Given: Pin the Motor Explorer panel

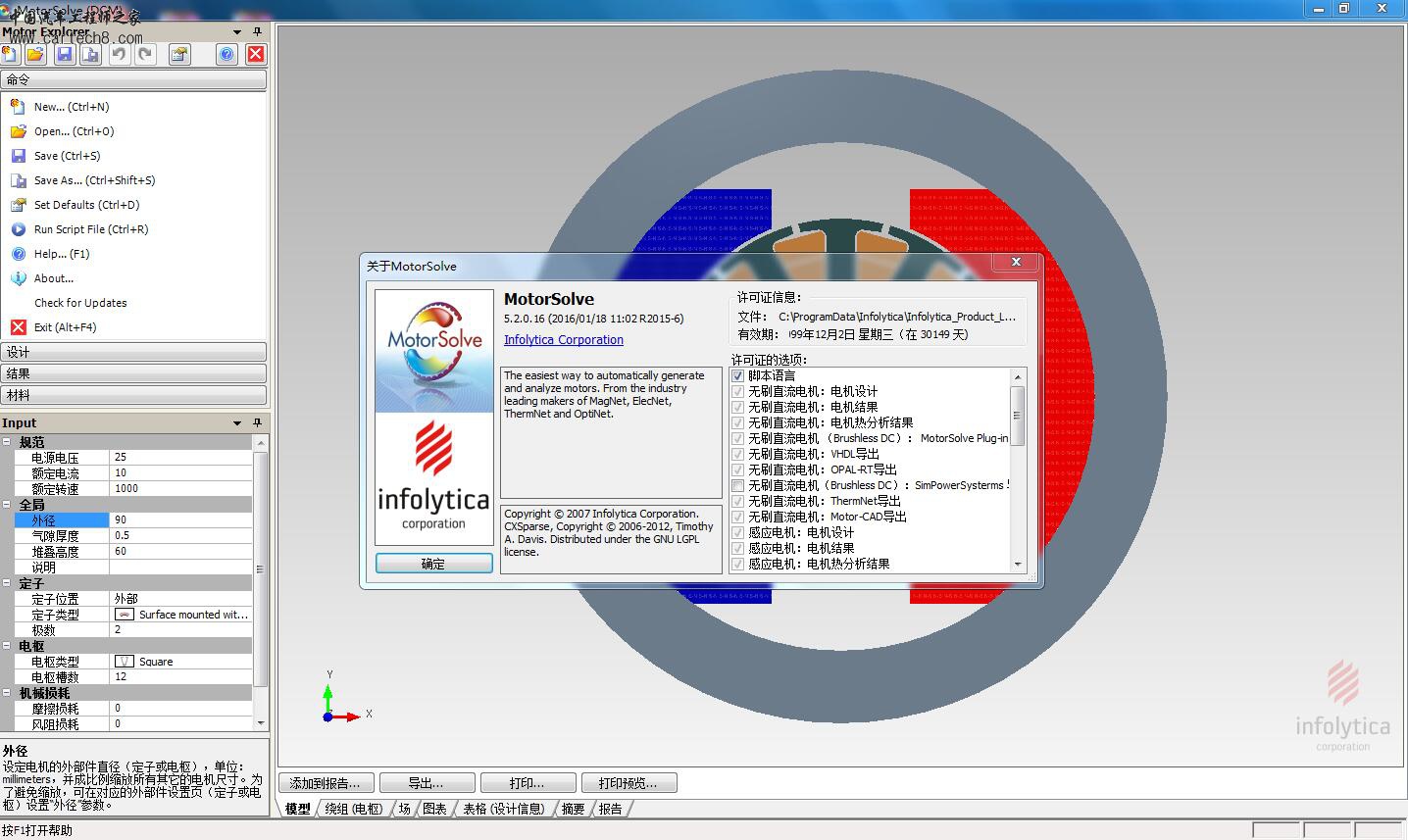Looking at the screenshot, I should [258, 32].
